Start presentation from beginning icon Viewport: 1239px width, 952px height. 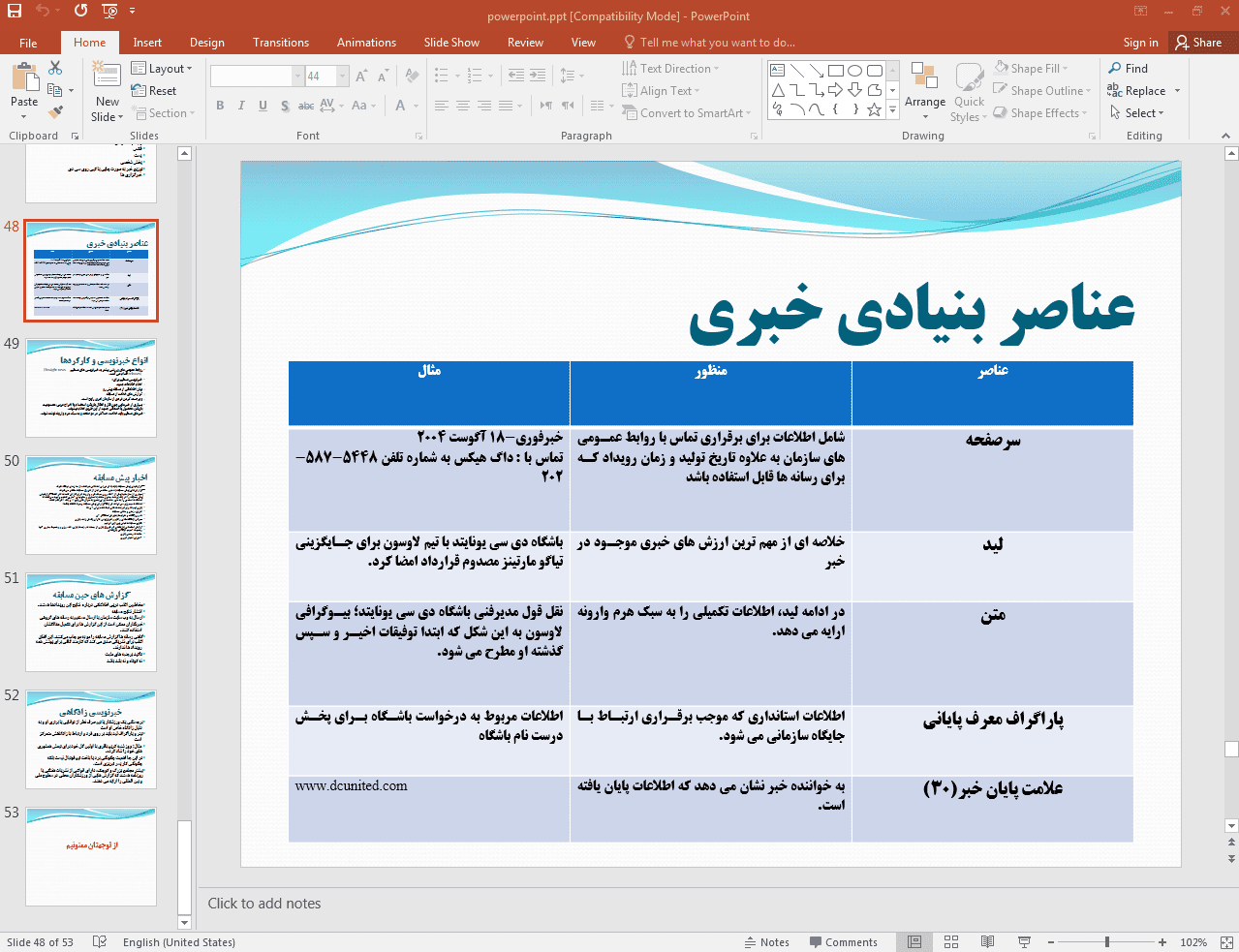click(x=109, y=11)
